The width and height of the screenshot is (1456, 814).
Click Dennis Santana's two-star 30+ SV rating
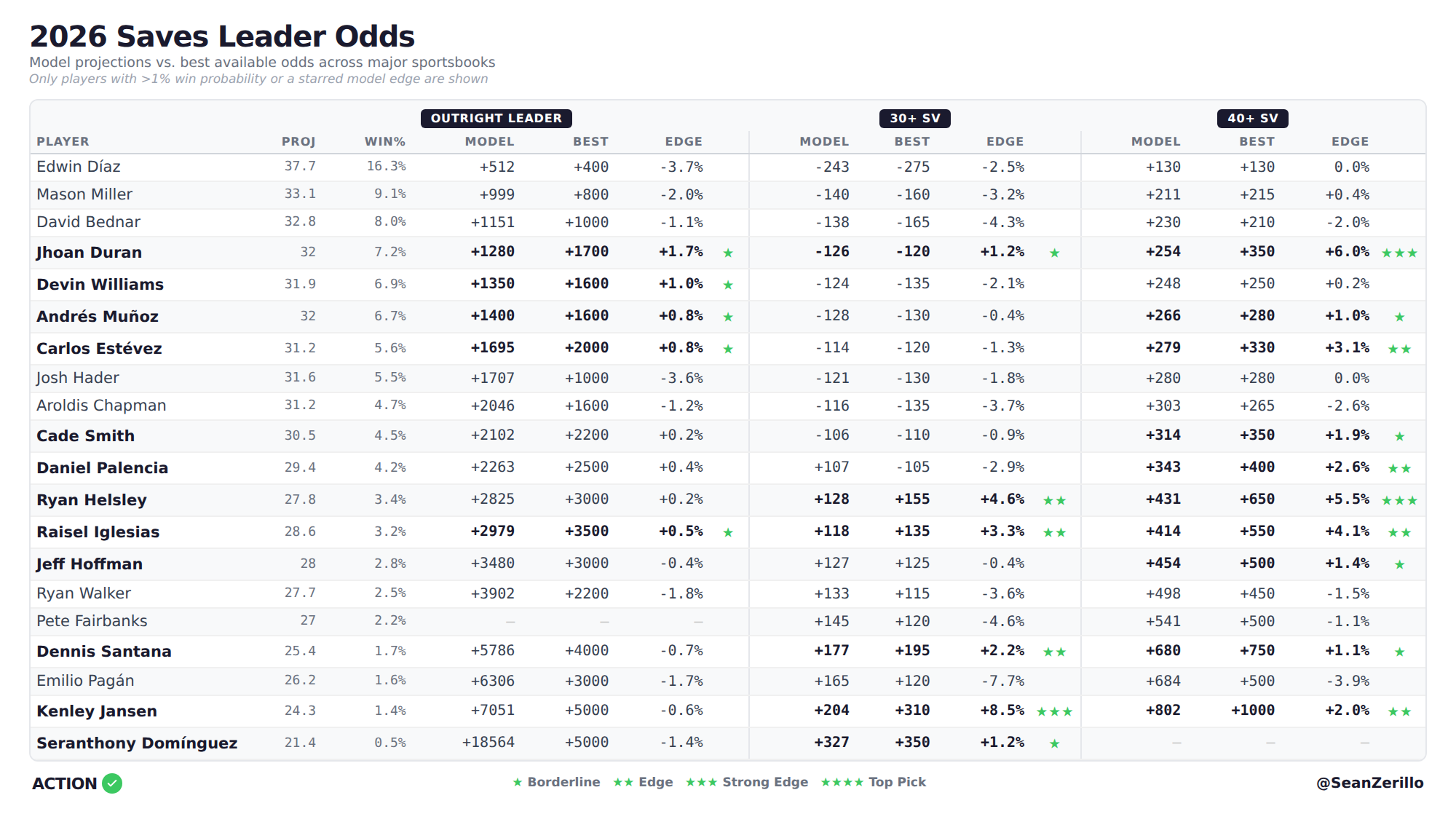click(x=1054, y=652)
